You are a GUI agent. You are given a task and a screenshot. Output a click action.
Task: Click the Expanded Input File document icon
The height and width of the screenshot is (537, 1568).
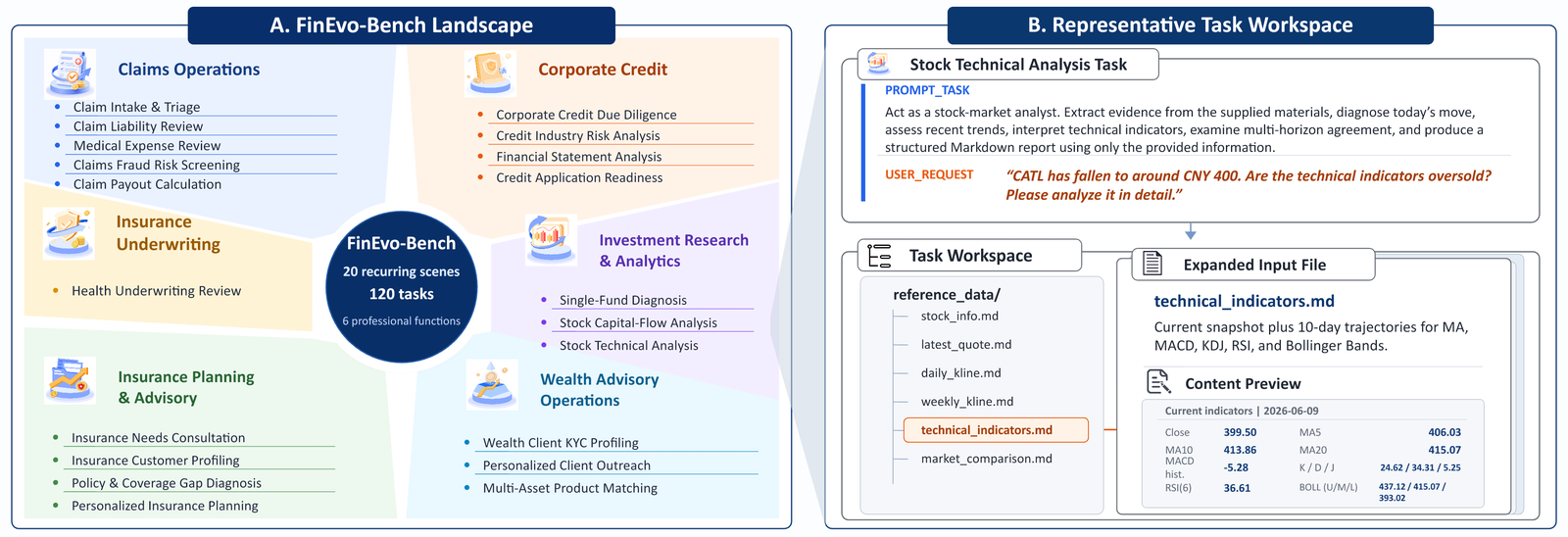coord(1153,264)
